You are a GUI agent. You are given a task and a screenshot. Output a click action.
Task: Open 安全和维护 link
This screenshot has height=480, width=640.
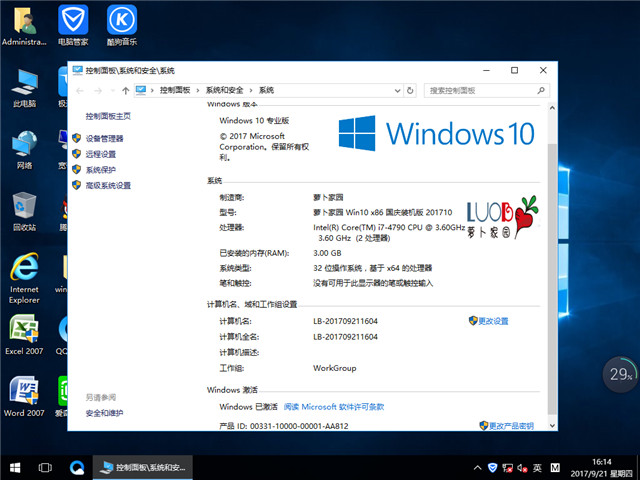click(x=104, y=413)
